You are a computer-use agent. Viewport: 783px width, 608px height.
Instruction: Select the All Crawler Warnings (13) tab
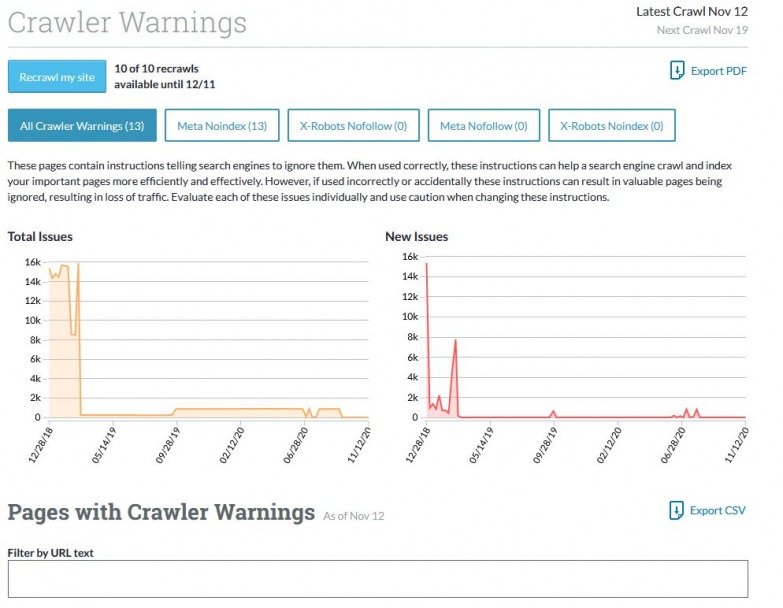[82, 126]
